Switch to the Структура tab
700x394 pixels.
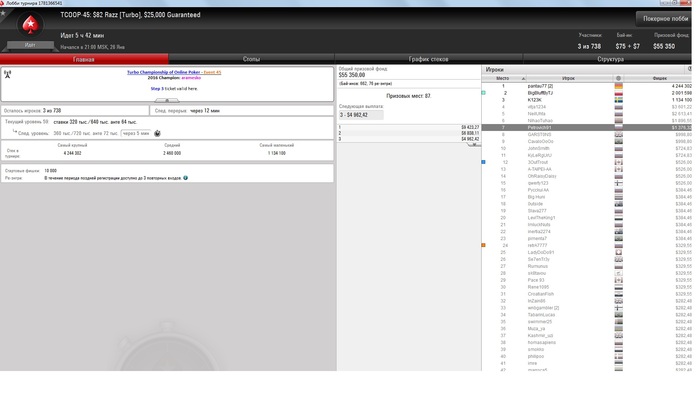coord(610,59)
